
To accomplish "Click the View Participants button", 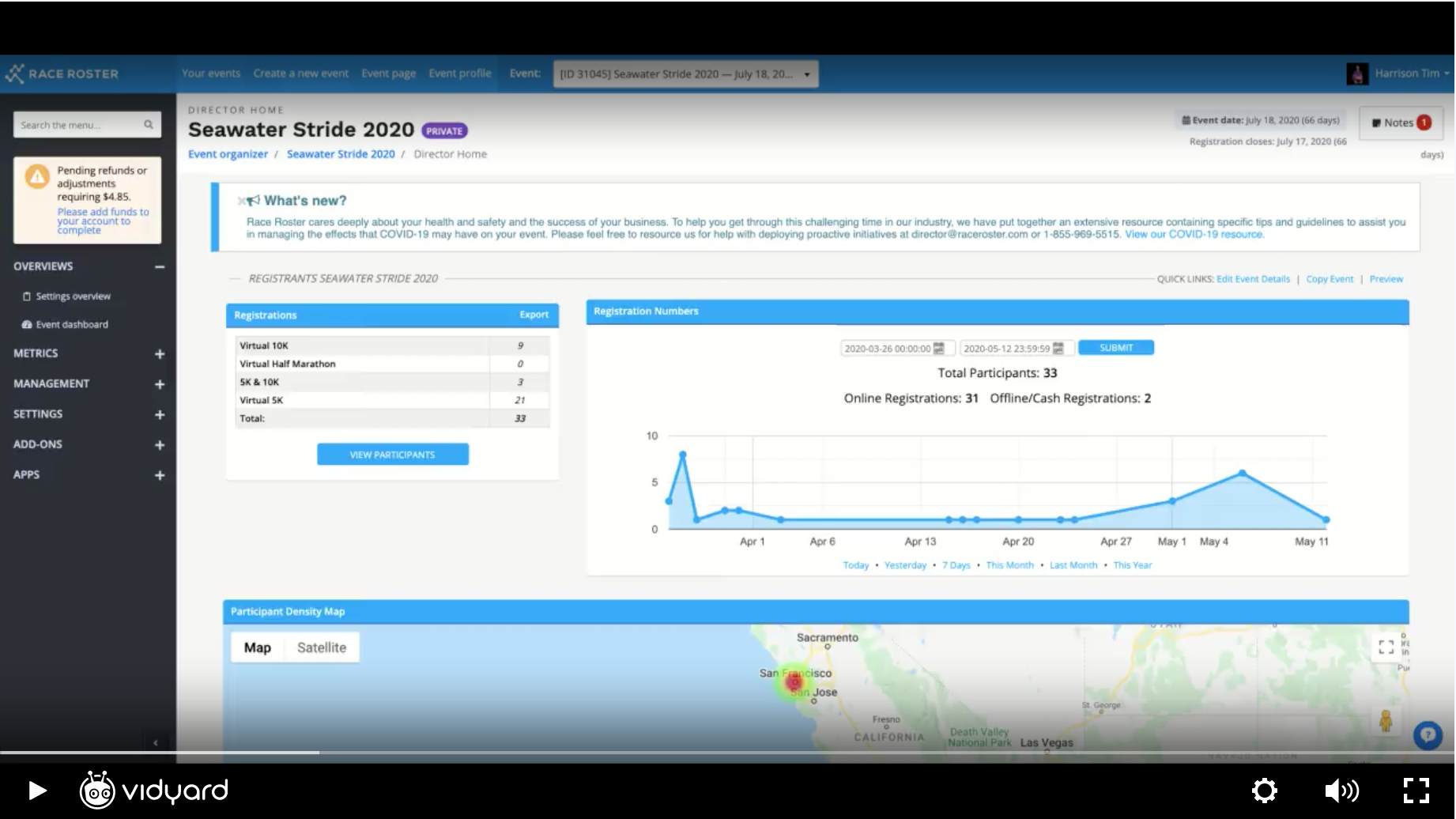I will tap(393, 455).
